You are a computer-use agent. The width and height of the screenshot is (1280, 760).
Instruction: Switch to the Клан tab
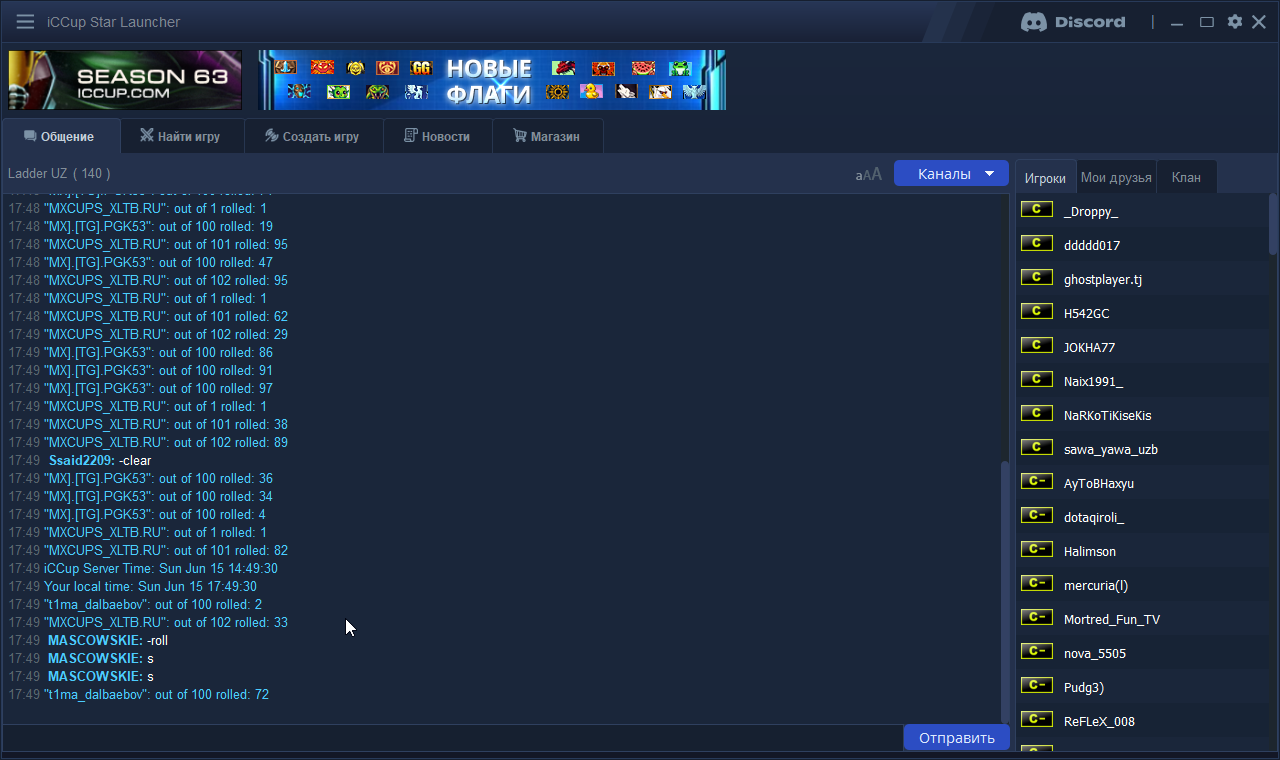point(1186,178)
